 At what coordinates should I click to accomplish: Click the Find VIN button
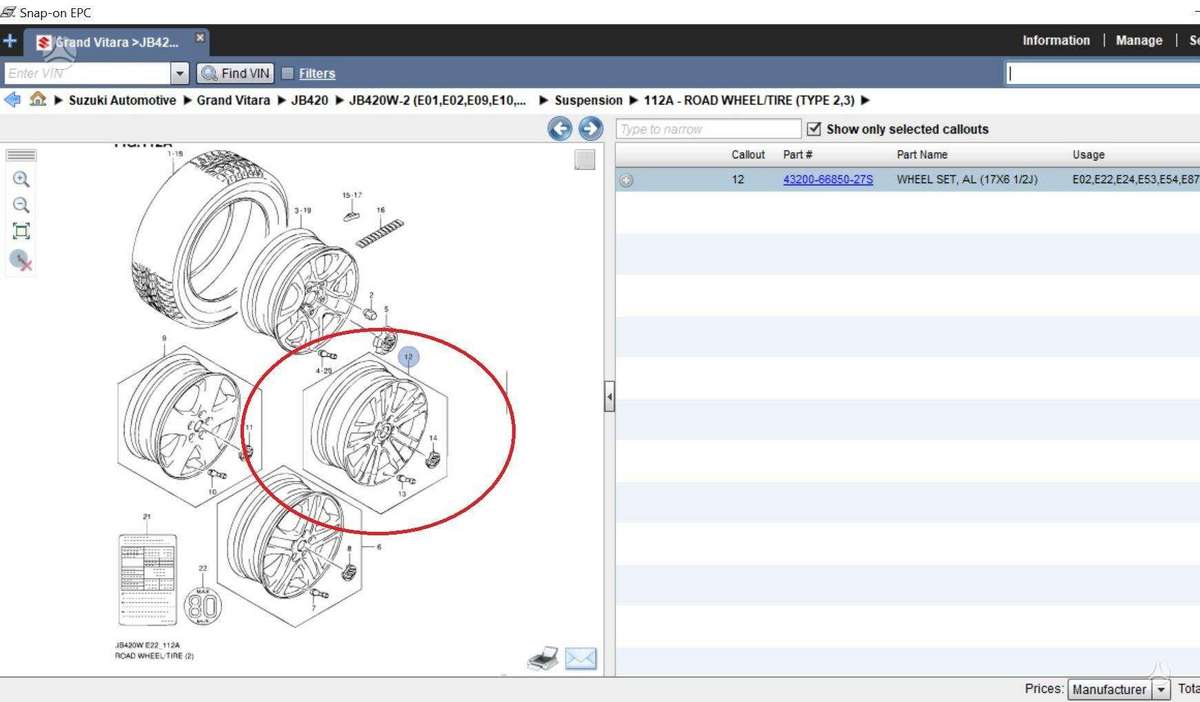click(235, 73)
